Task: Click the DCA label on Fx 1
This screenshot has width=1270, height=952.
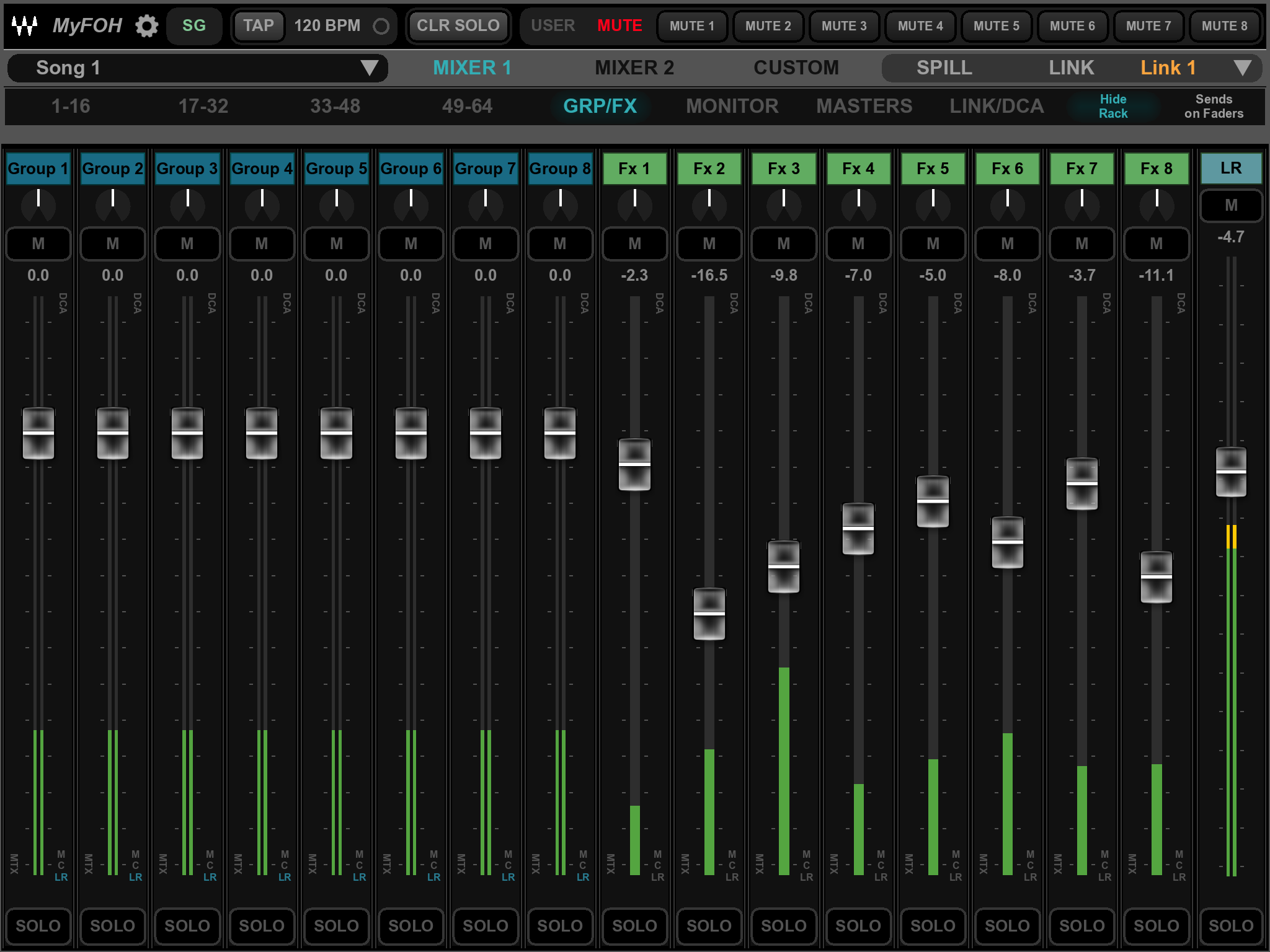Action: click(660, 303)
